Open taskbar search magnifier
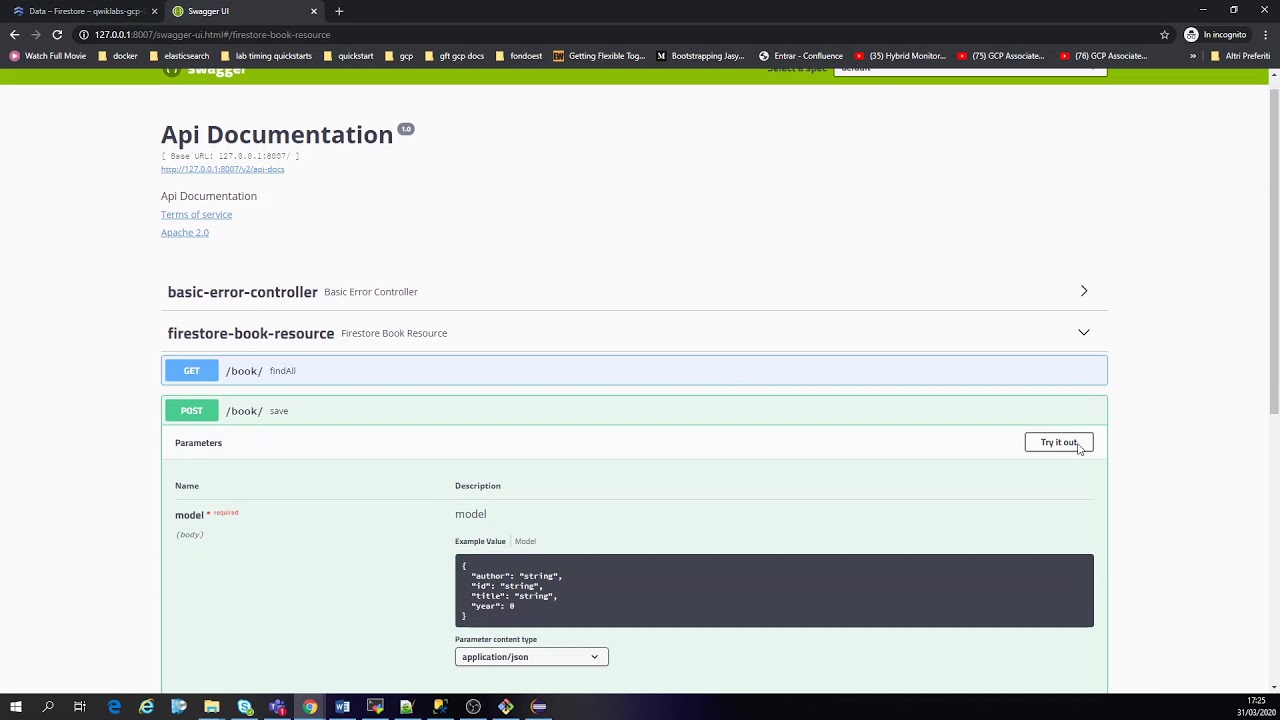This screenshot has height=720, width=1280. click(x=48, y=707)
